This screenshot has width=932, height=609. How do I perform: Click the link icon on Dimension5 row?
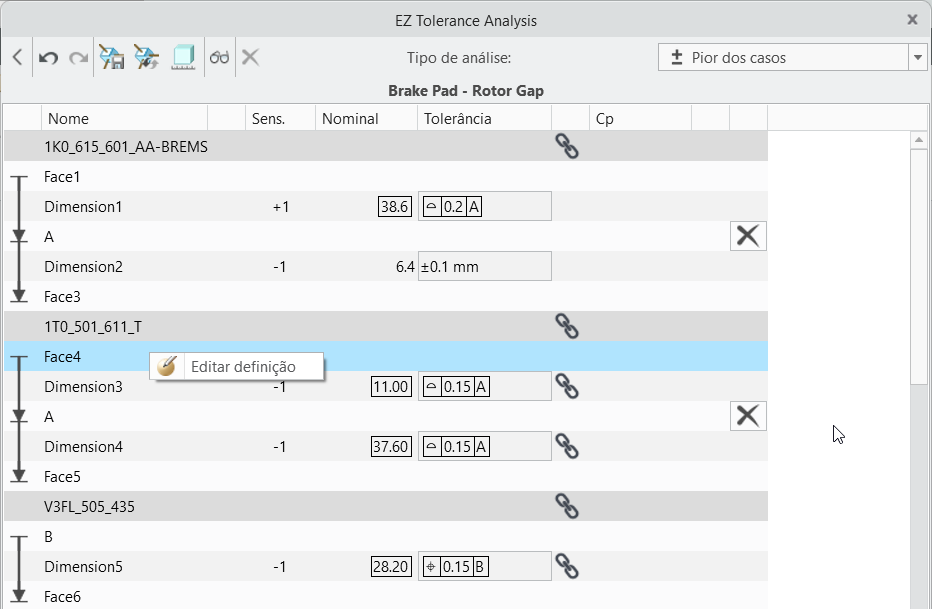pyautogui.click(x=567, y=566)
